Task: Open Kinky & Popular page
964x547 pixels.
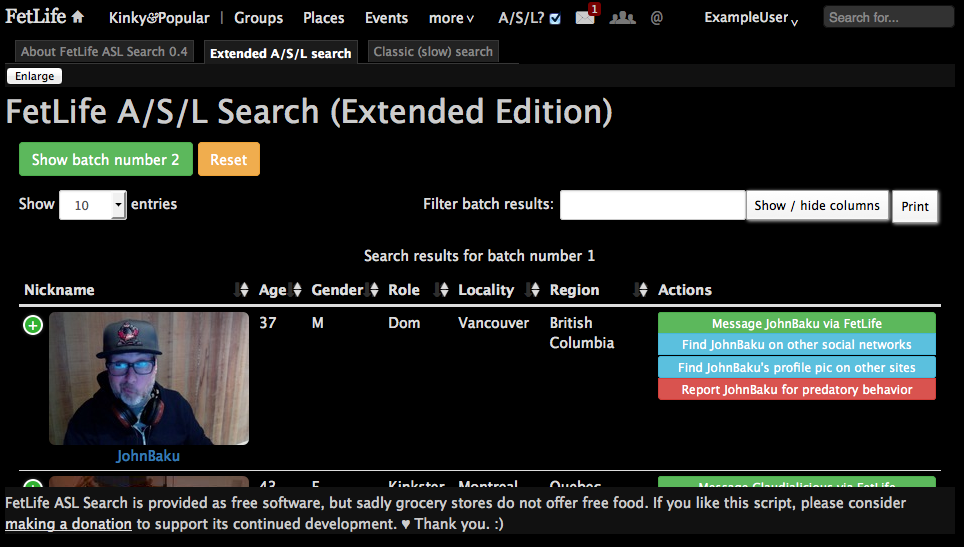Action: click(159, 18)
